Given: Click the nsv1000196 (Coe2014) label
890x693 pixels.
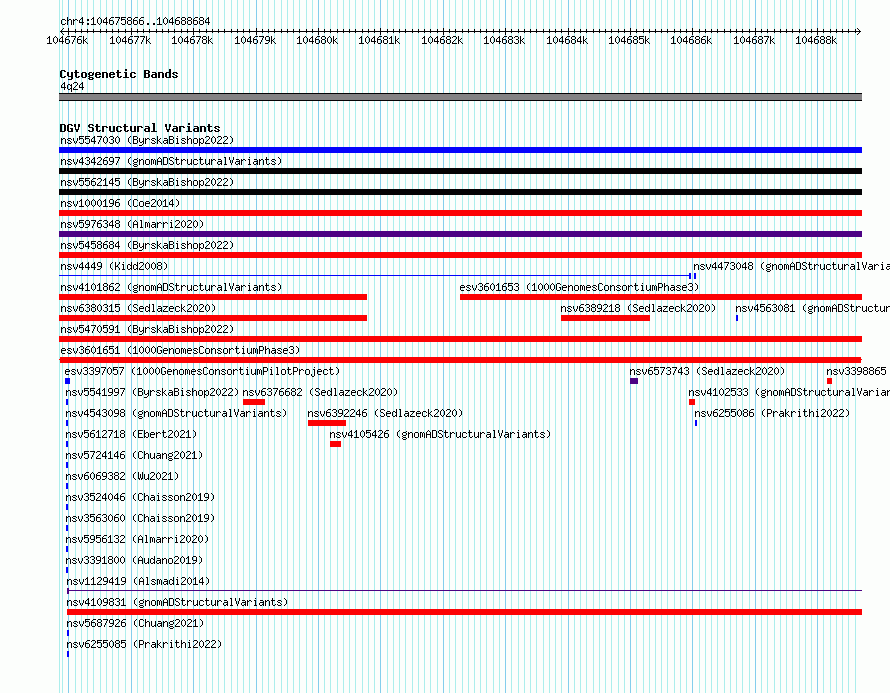Looking at the screenshot, I should (x=120, y=203).
